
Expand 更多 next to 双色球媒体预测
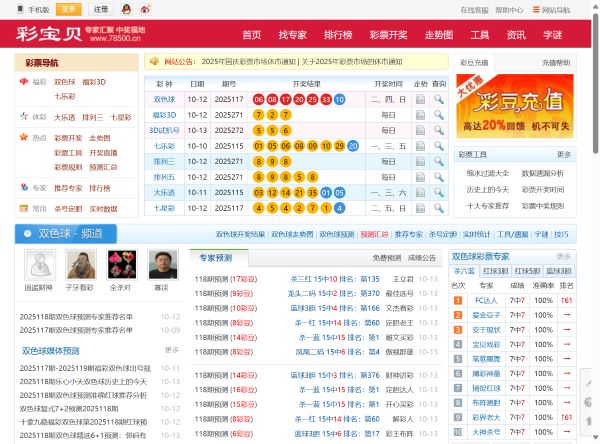tap(172, 351)
